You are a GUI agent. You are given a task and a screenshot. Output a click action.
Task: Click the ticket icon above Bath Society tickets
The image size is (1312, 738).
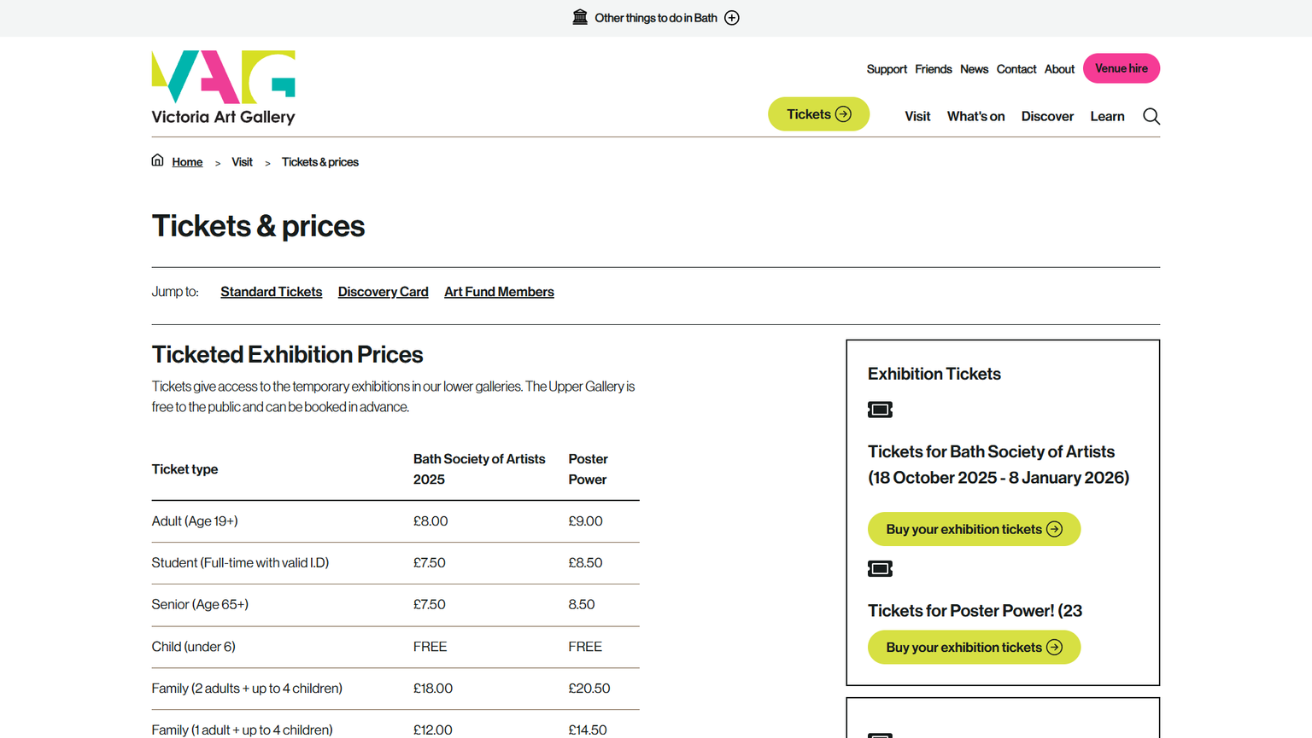coord(880,409)
